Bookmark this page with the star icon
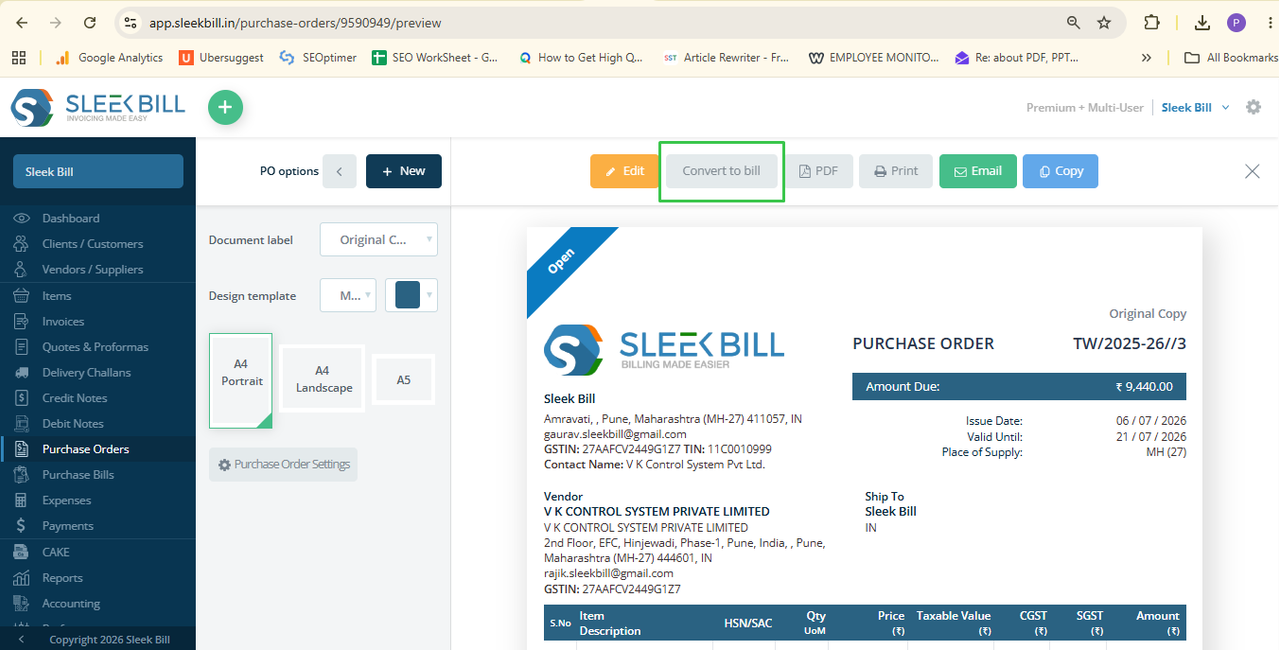Image resolution: width=1279 pixels, height=650 pixels. [x=1104, y=22]
